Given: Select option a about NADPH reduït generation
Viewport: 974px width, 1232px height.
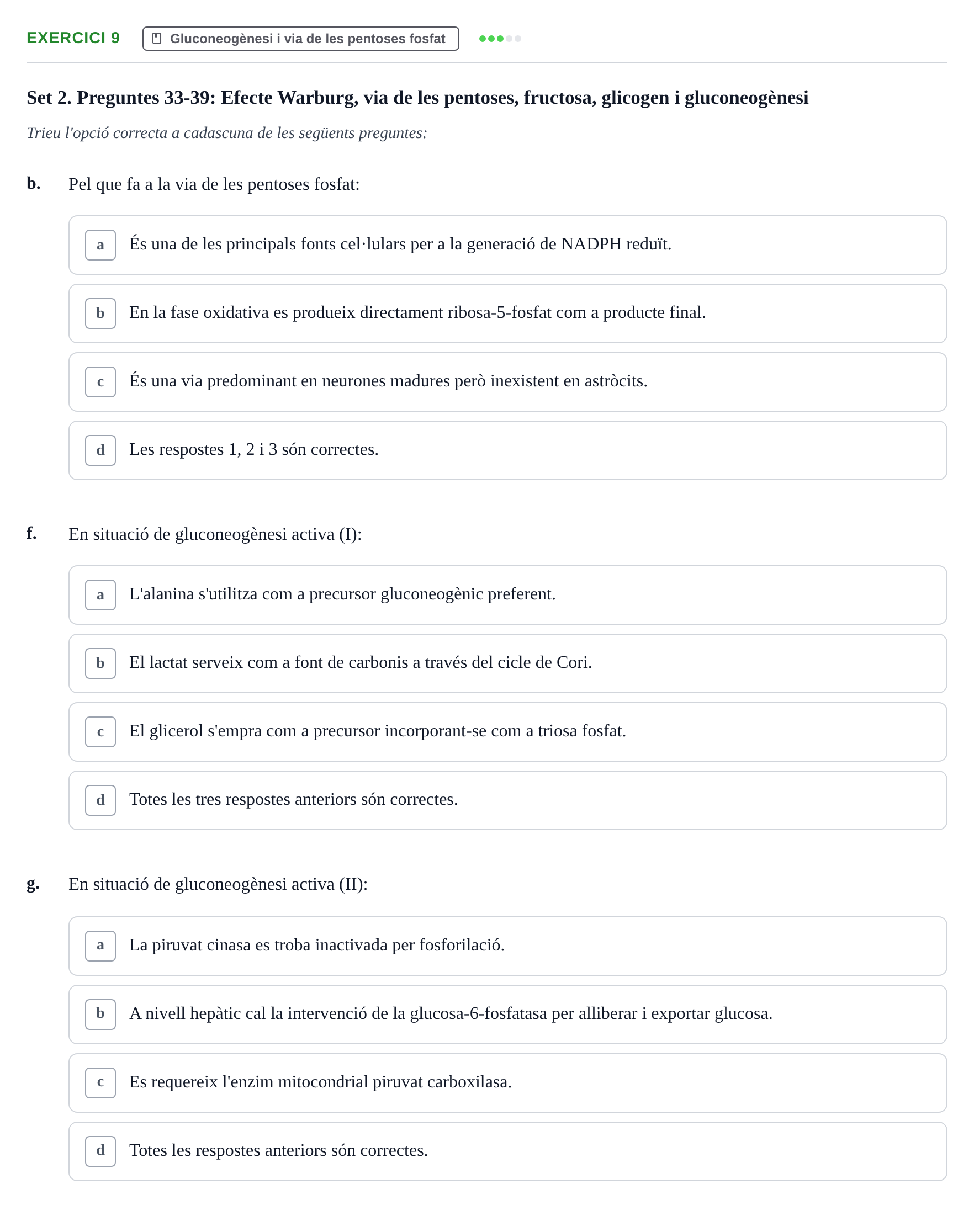Looking at the screenshot, I should coord(507,245).
